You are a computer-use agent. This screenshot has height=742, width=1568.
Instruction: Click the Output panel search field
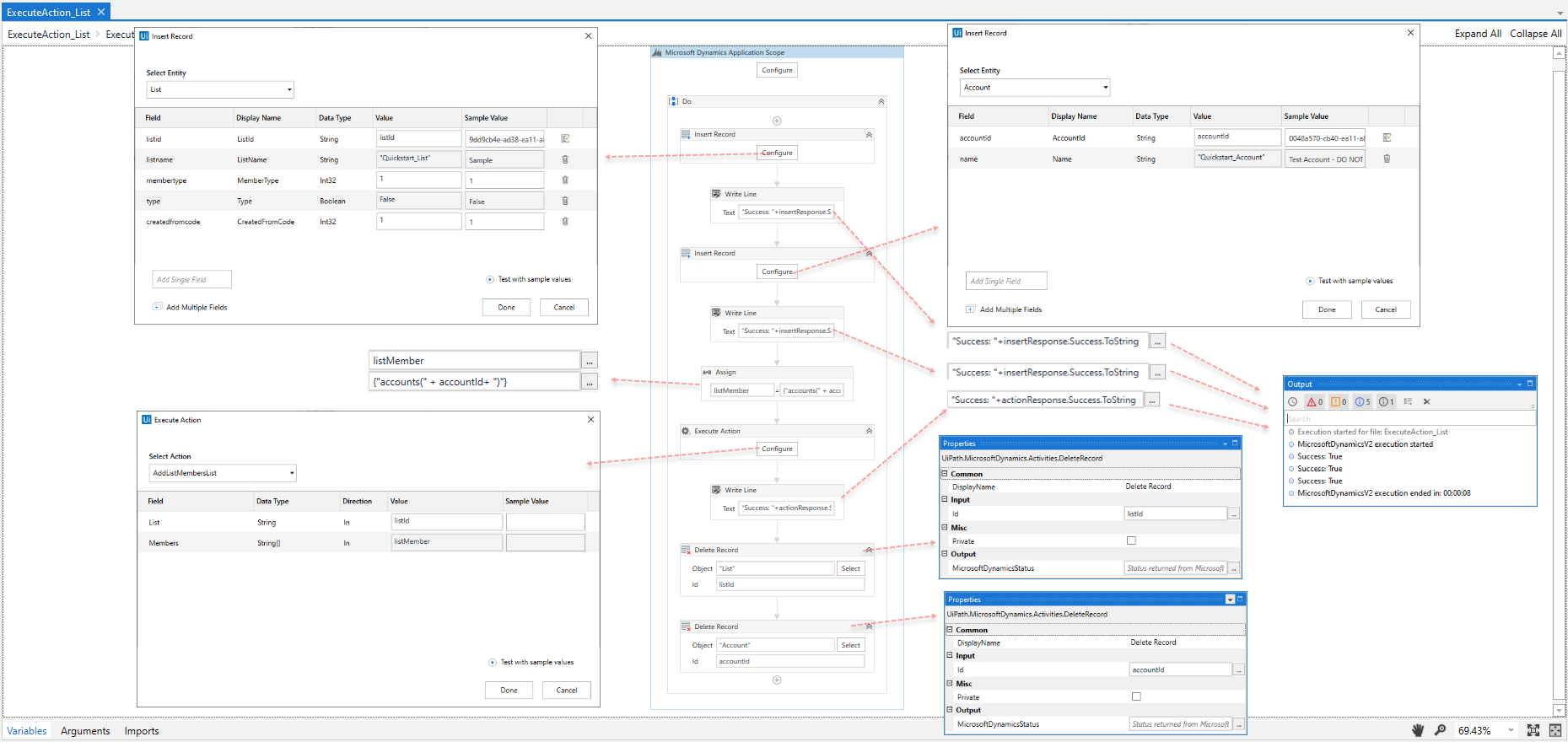(1409, 418)
